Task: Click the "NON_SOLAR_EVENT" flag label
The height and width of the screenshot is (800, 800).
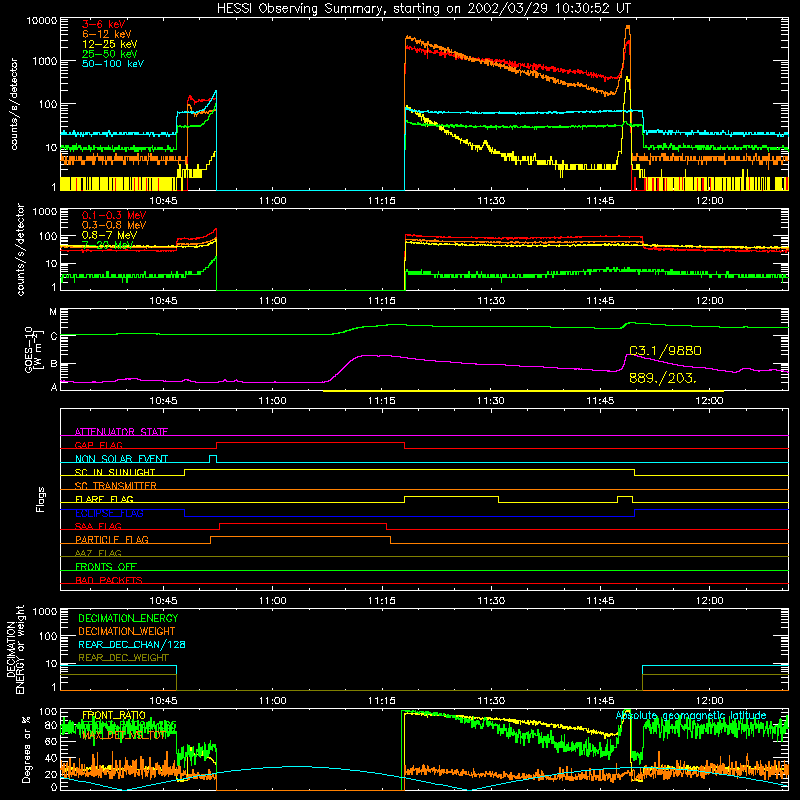Action: click(121, 459)
